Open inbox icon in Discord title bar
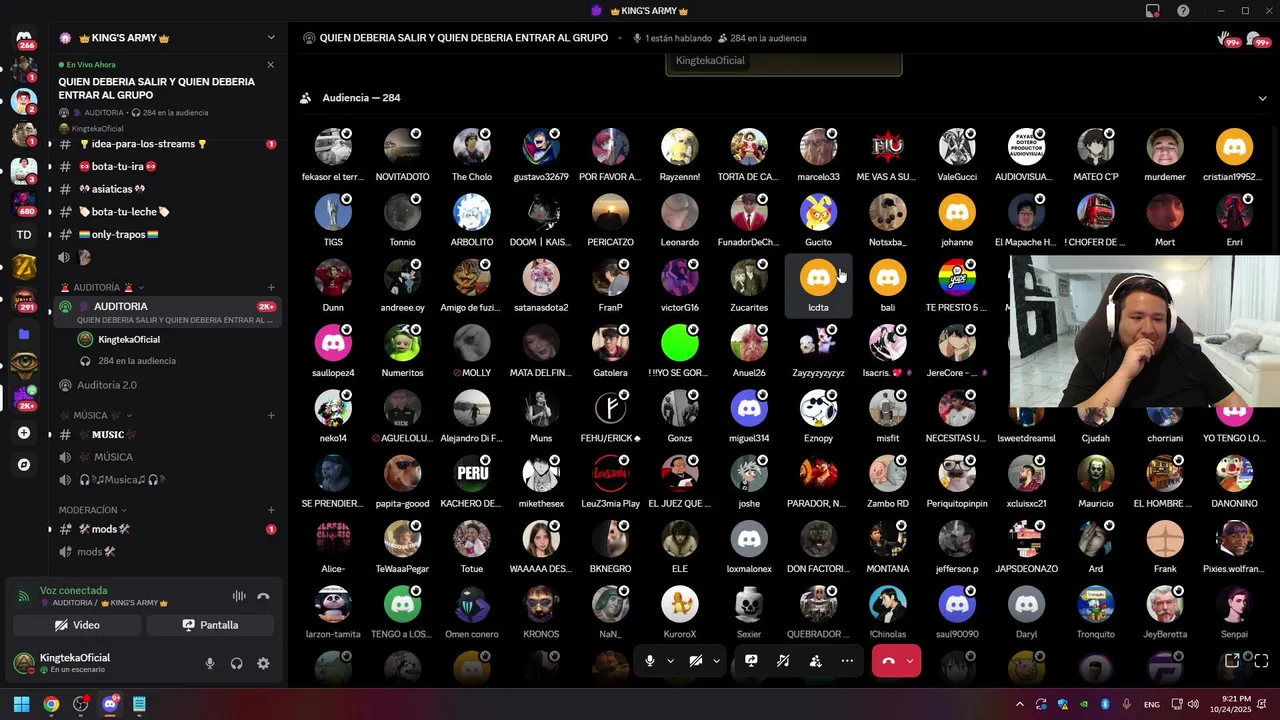This screenshot has width=1280, height=720. (1153, 11)
